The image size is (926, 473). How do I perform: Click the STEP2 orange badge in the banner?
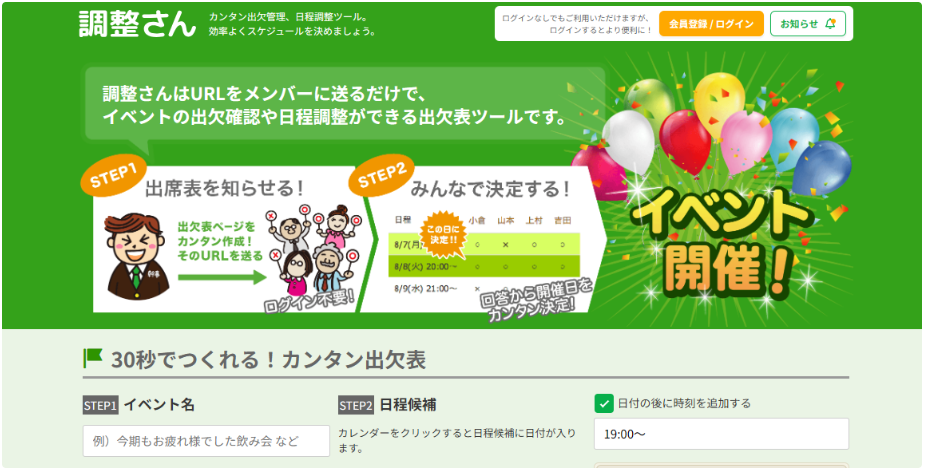[382, 177]
